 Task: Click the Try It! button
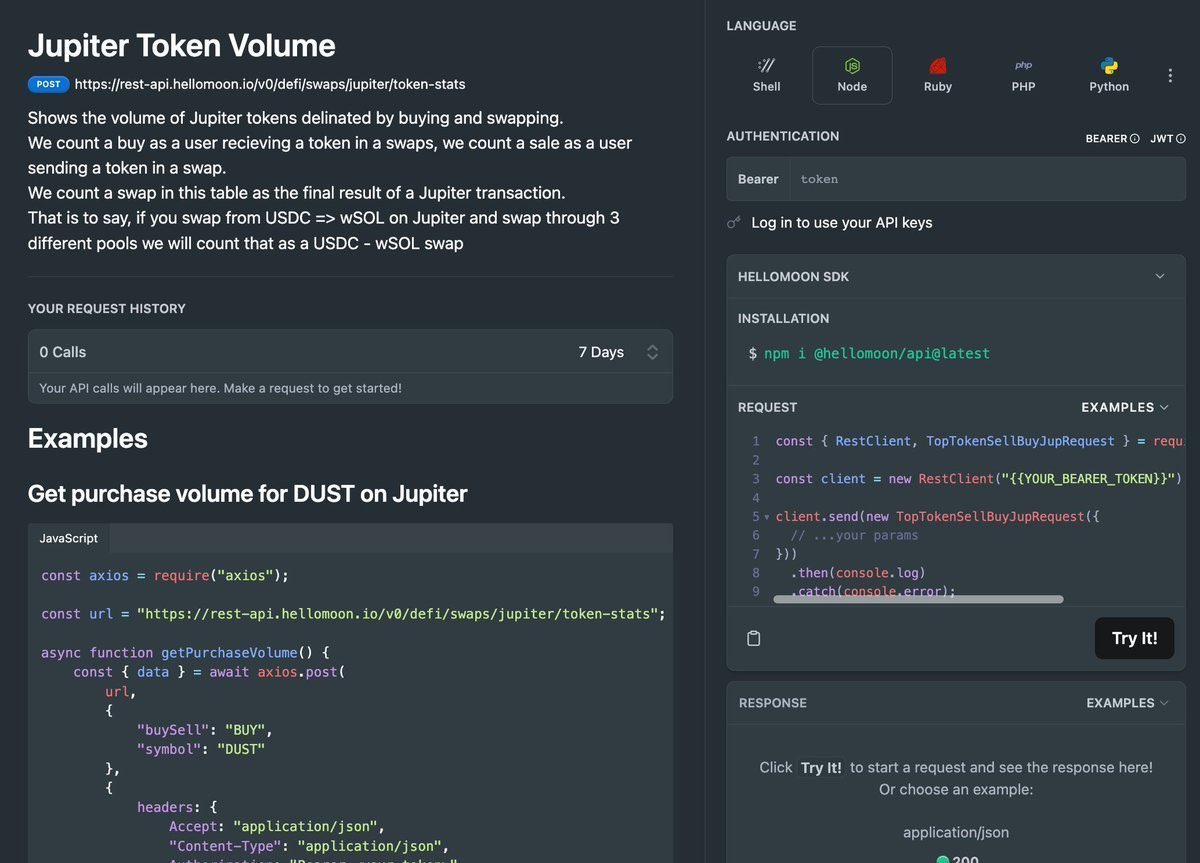[x=1134, y=638]
